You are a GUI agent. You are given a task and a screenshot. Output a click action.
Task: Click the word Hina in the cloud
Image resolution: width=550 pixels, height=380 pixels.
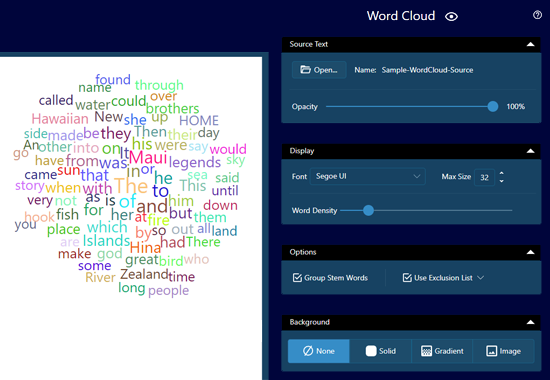point(145,248)
